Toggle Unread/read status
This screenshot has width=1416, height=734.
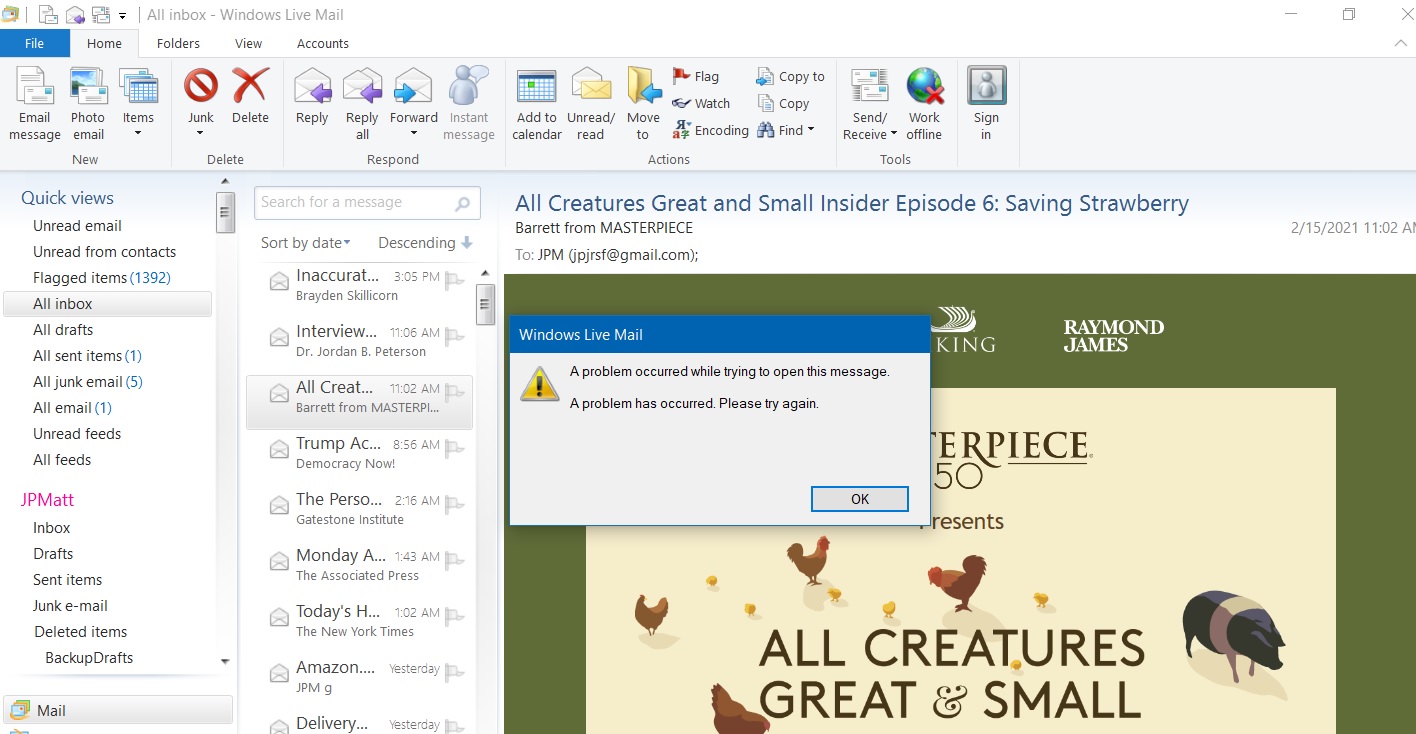coord(591,105)
